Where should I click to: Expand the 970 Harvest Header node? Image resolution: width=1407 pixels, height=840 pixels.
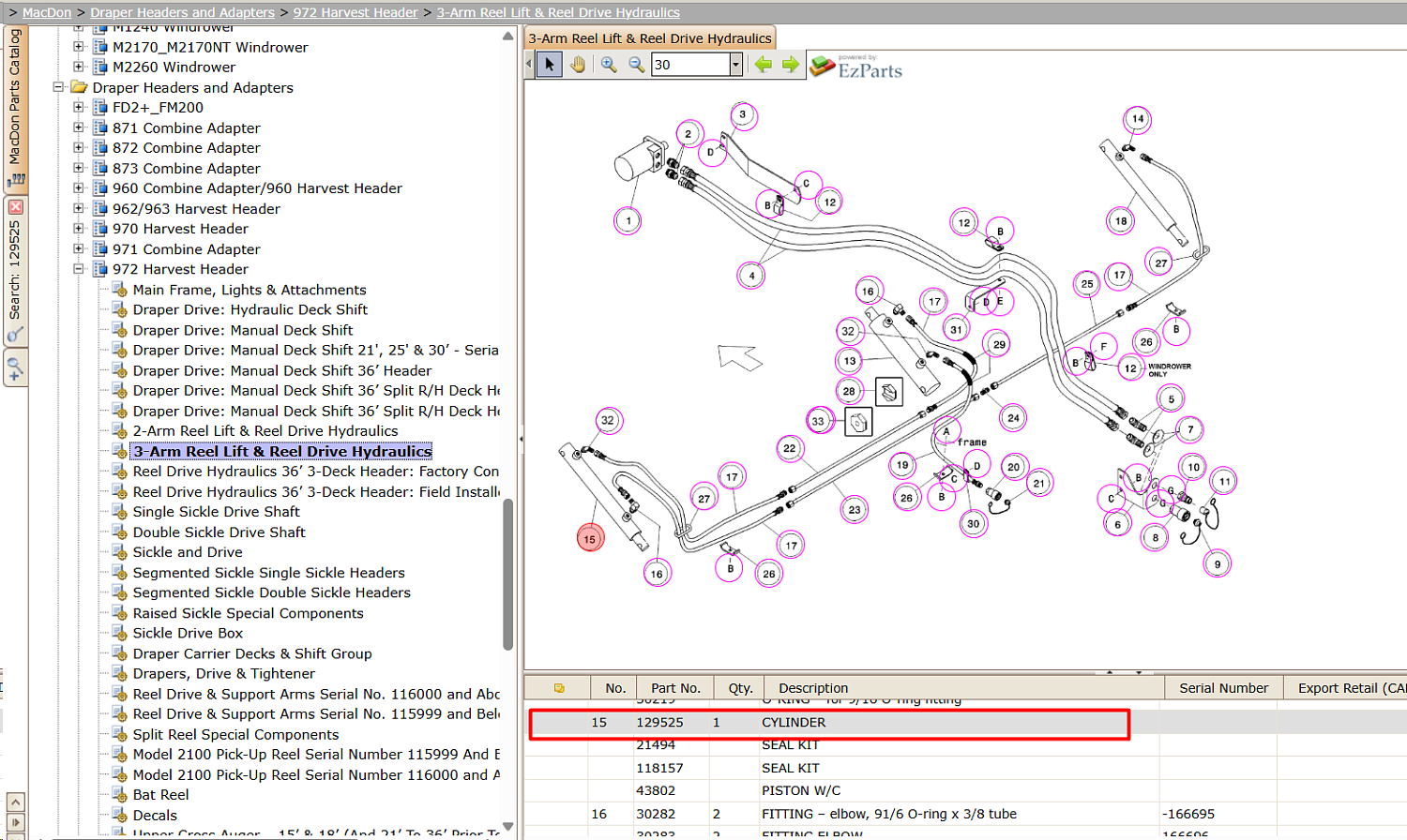79,229
